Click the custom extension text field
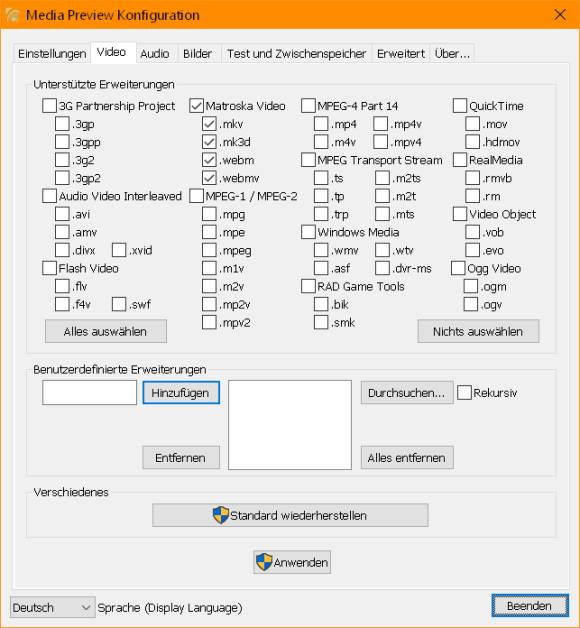Screen dimensions: 580x628 coord(89,392)
